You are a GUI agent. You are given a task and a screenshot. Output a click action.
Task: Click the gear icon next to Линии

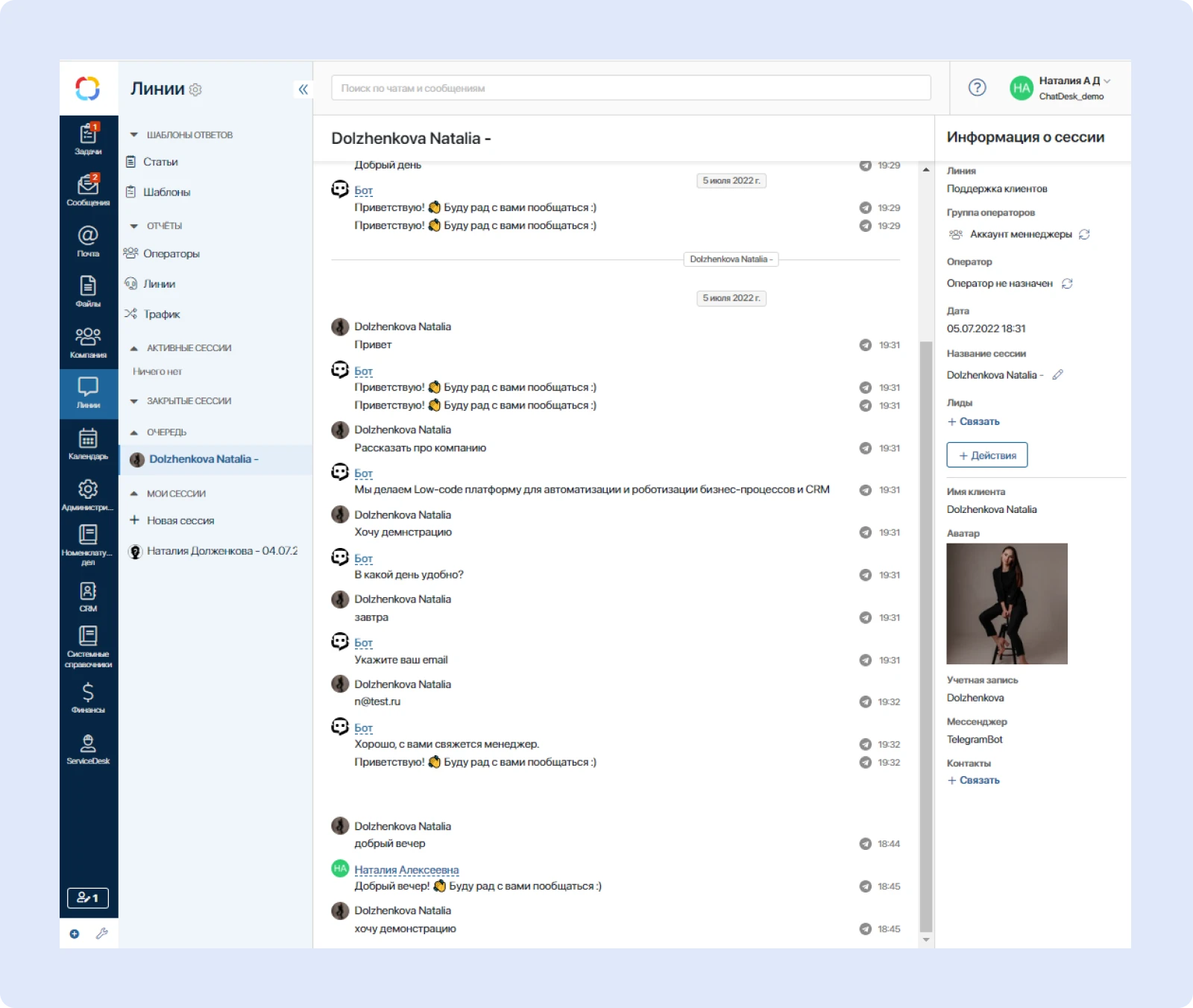195,89
